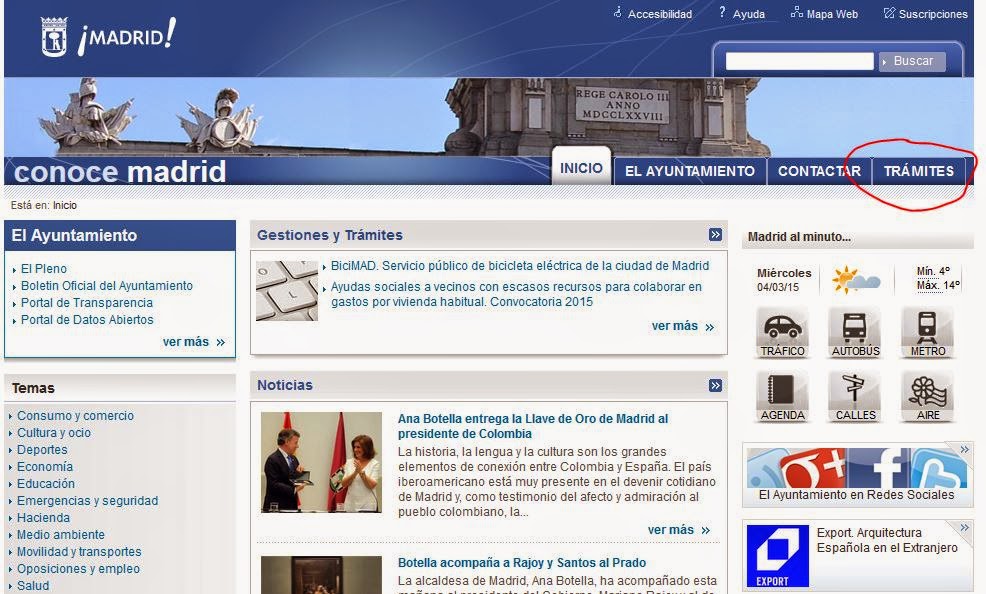
Task: Click the Export blue logo image
Action: click(777, 556)
